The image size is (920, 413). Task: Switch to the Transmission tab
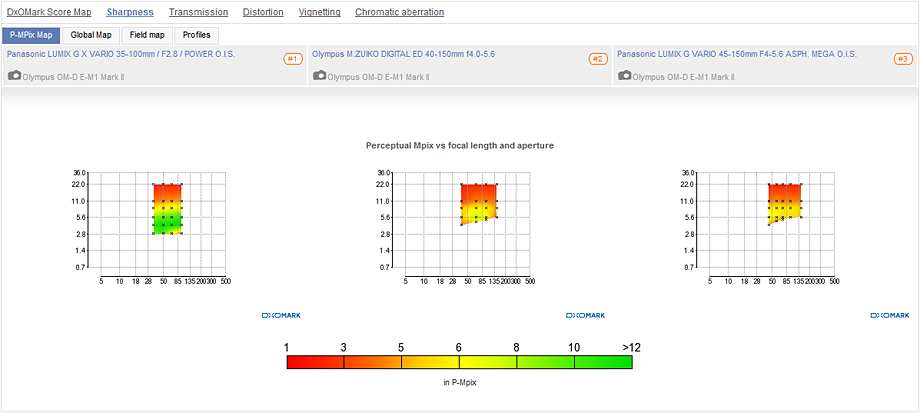pyautogui.click(x=198, y=12)
